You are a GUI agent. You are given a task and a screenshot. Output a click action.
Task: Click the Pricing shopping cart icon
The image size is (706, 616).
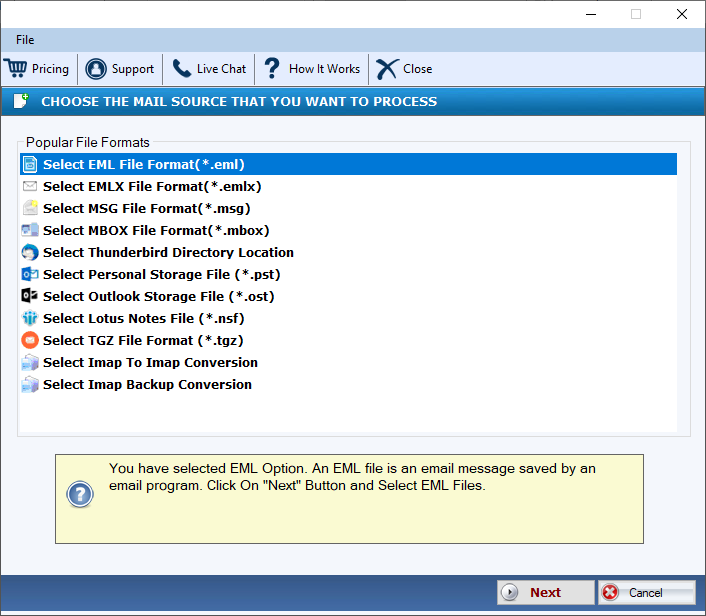click(16, 68)
